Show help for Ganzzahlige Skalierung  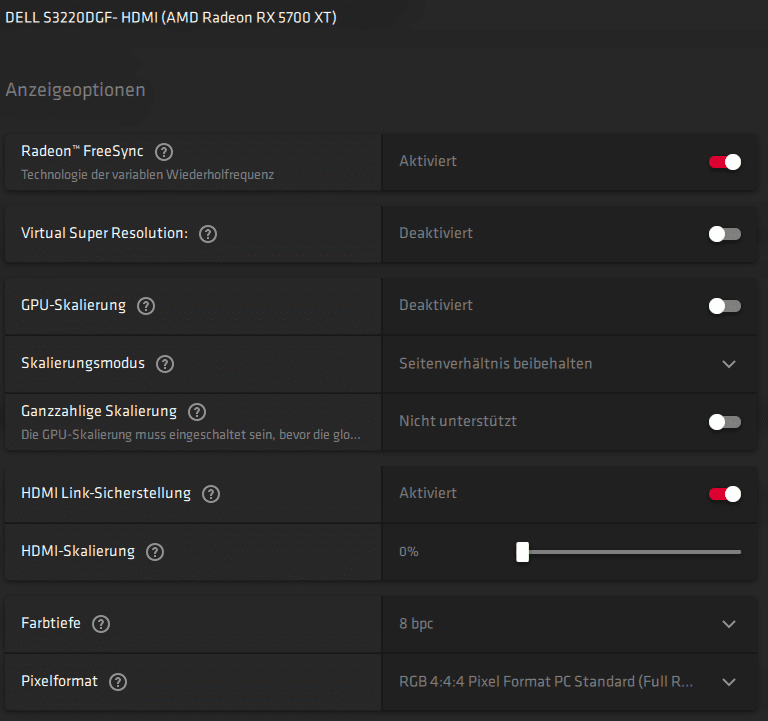197,412
